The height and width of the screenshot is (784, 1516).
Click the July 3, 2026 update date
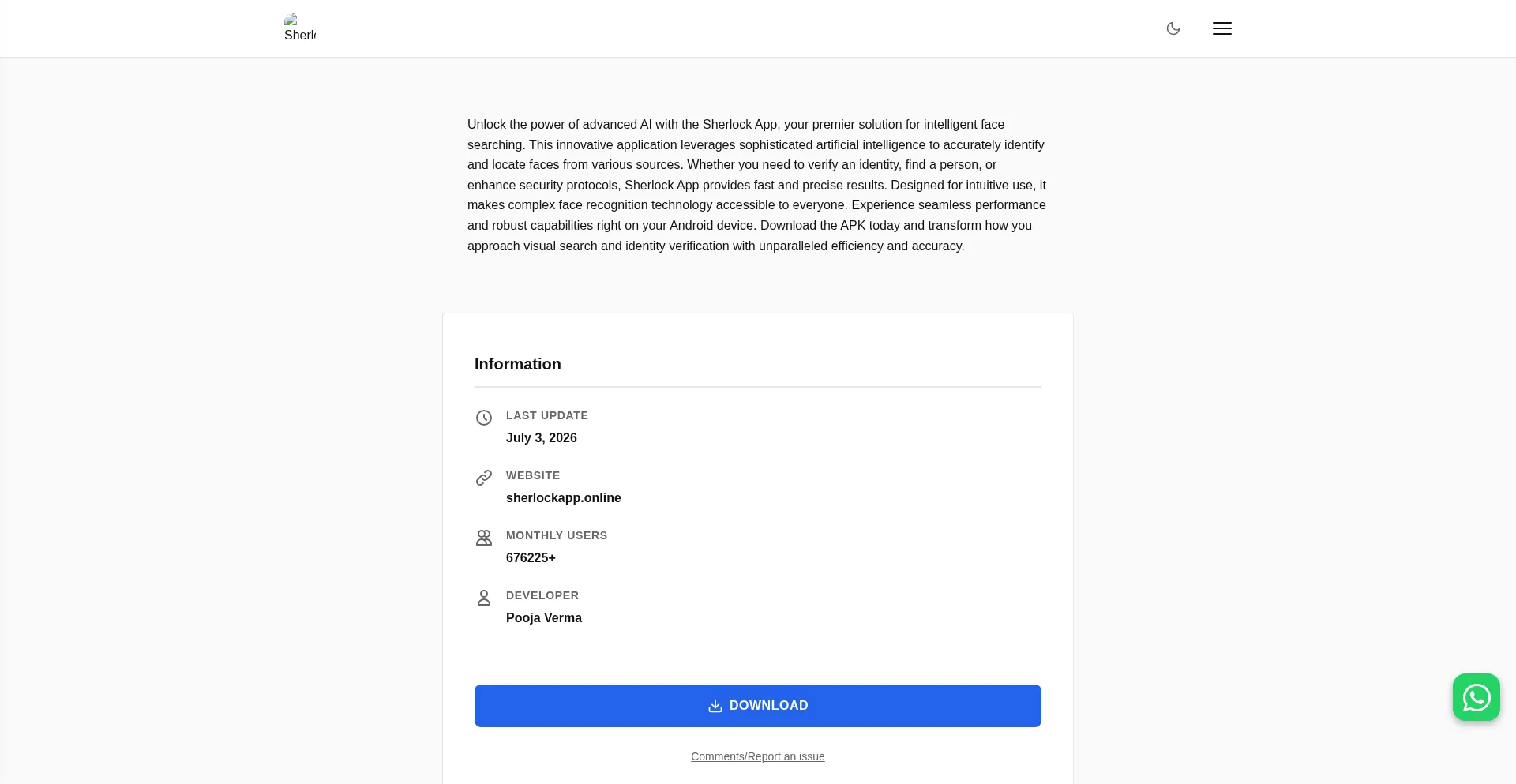(x=542, y=437)
